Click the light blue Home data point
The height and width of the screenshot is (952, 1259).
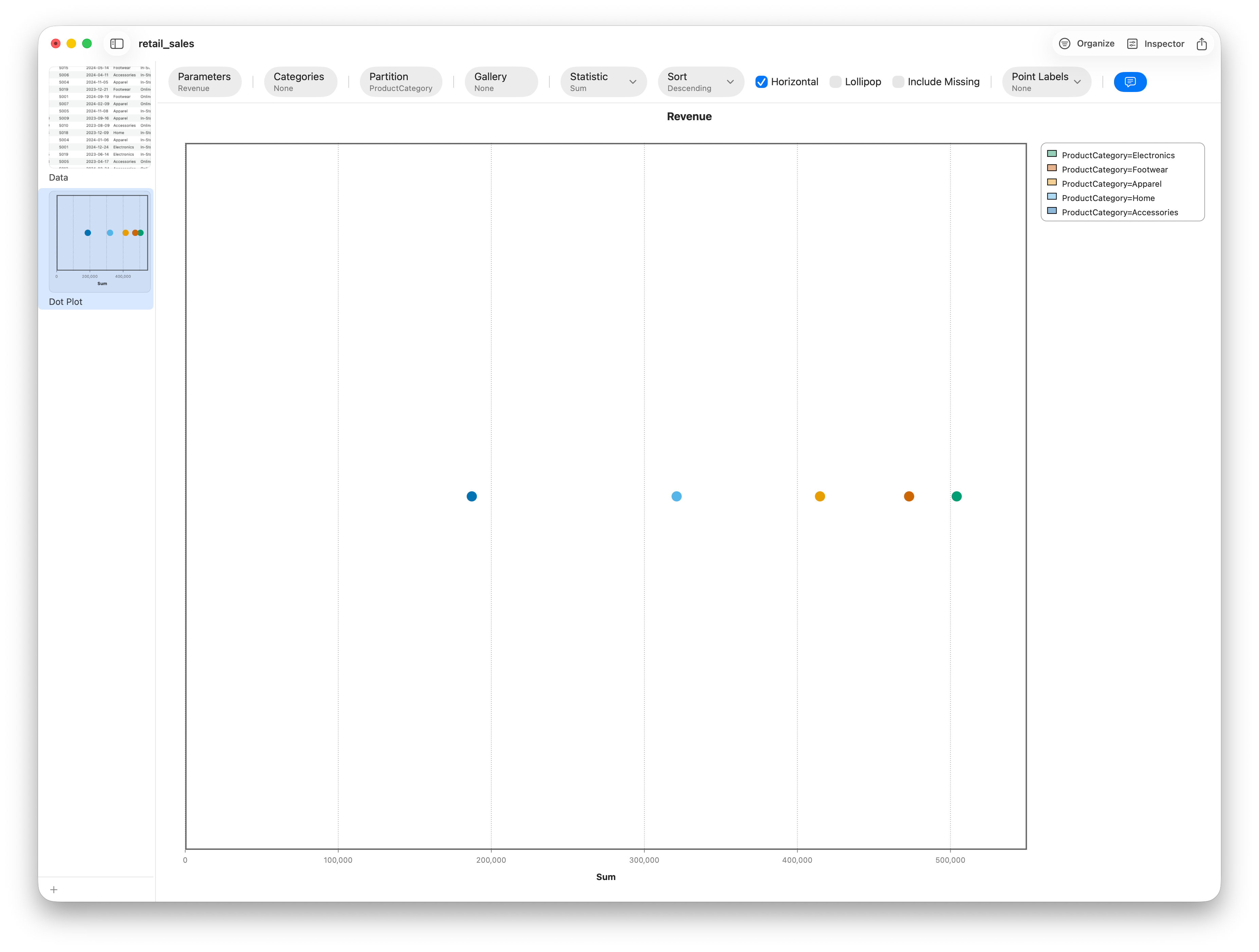pos(676,496)
